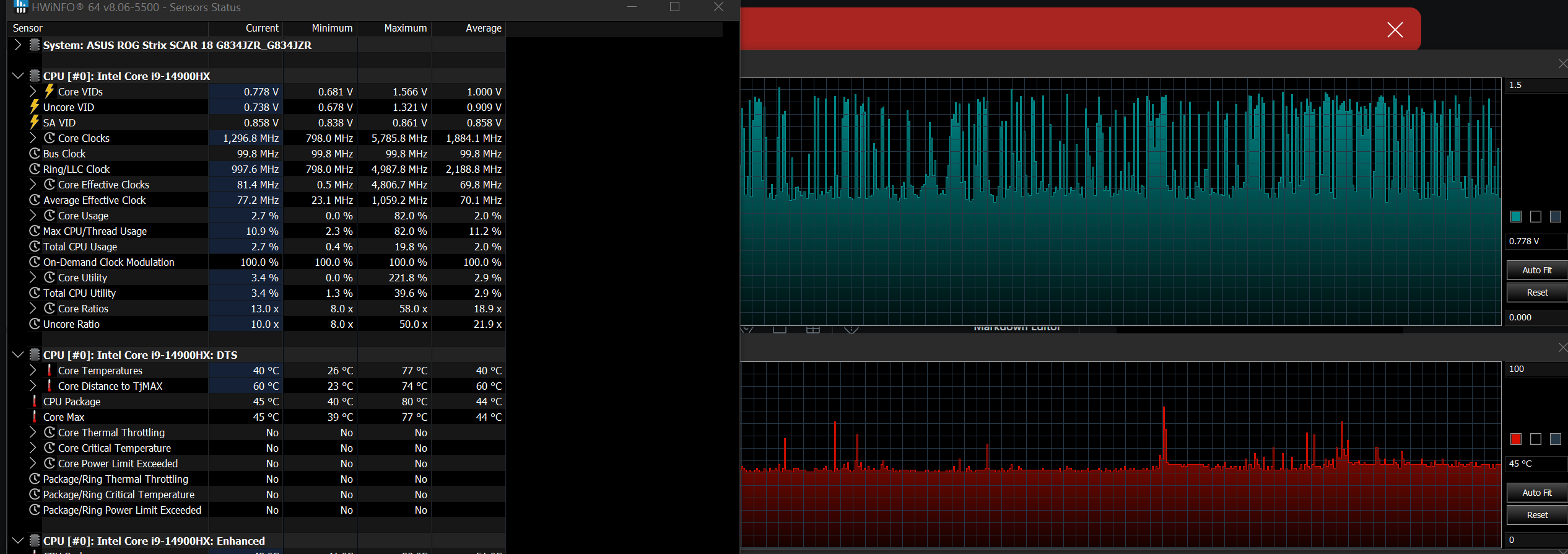Expand Core Distance to TjMAX row

[33, 385]
